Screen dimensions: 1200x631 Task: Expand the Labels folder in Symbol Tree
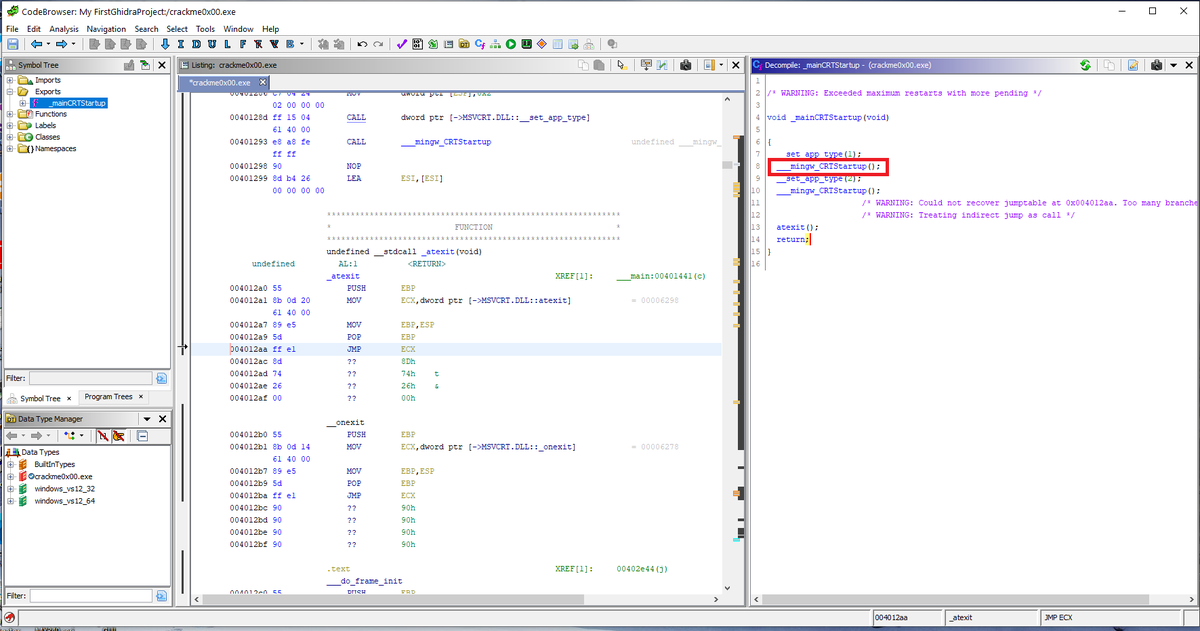point(10,125)
